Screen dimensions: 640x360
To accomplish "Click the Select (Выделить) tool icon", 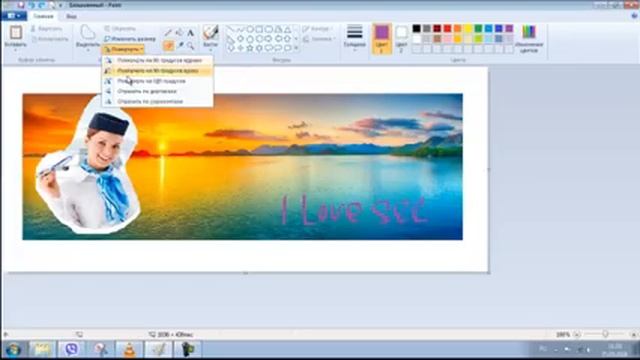I will click(x=87, y=32).
